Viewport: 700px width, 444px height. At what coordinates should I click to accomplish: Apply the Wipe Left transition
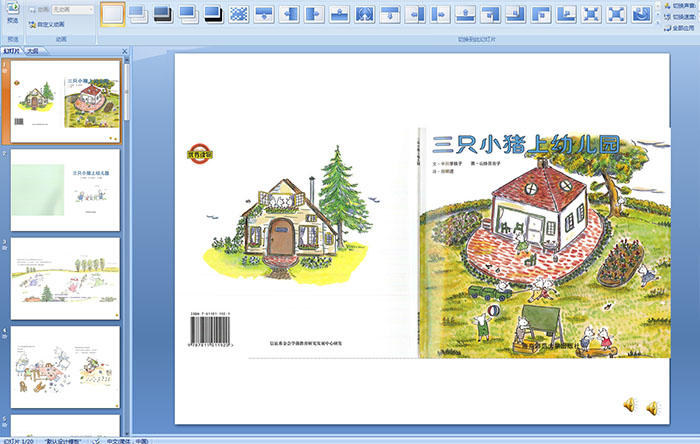(x=289, y=14)
